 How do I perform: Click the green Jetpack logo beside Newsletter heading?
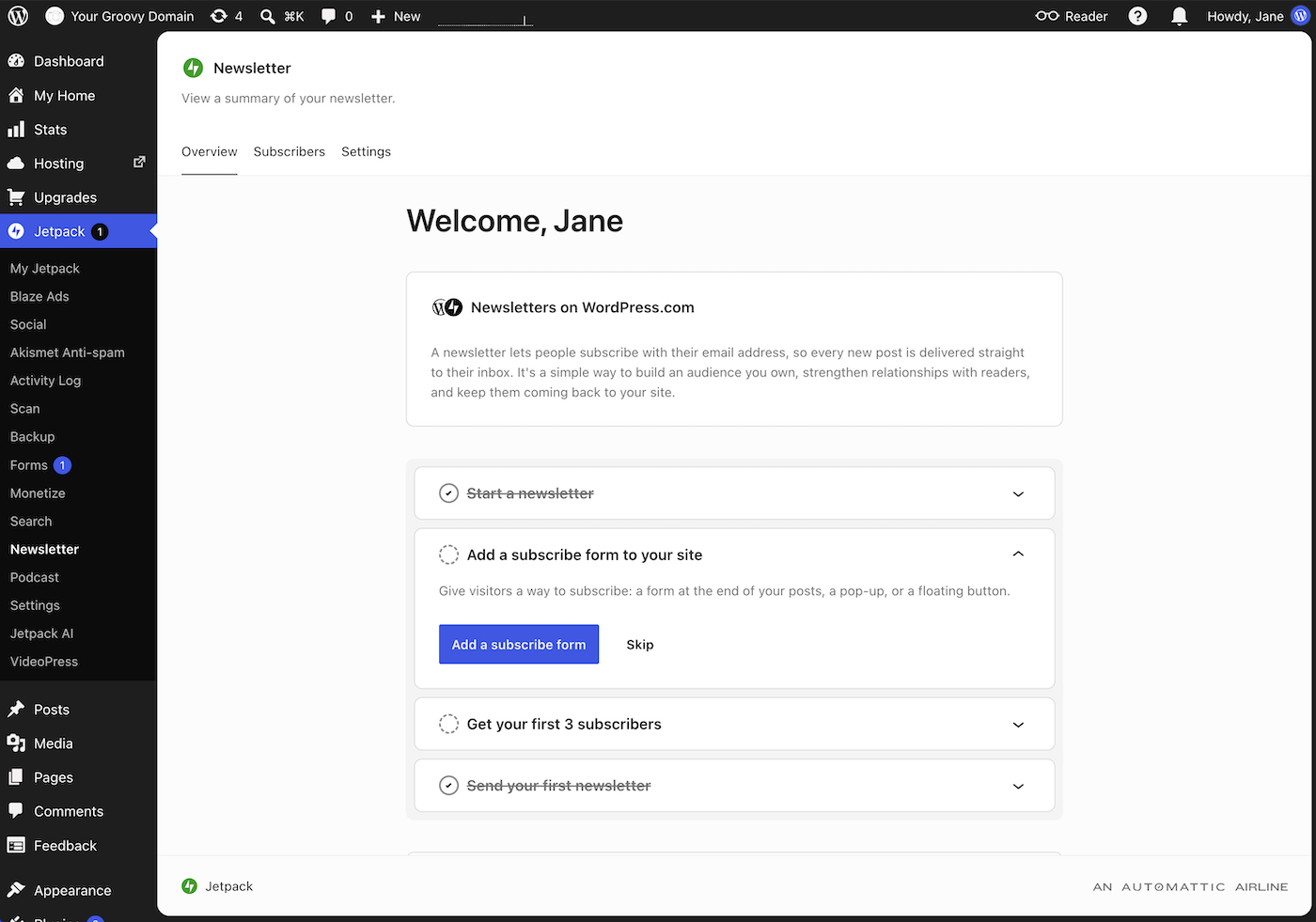[x=193, y=68]
